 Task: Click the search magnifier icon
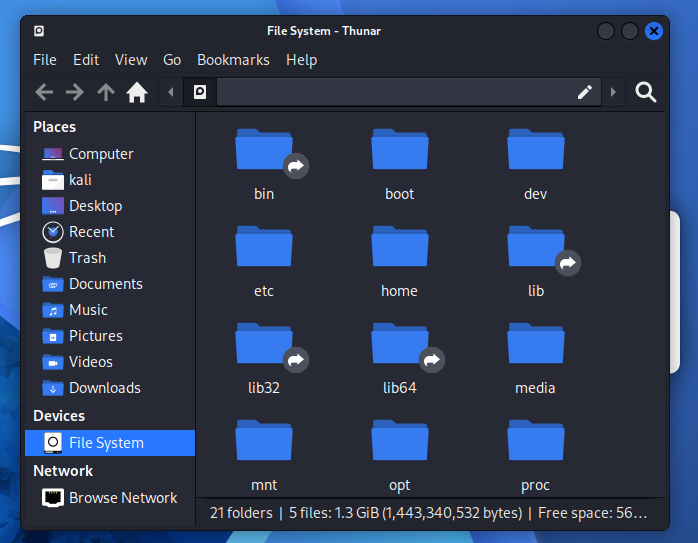(645, 92)
